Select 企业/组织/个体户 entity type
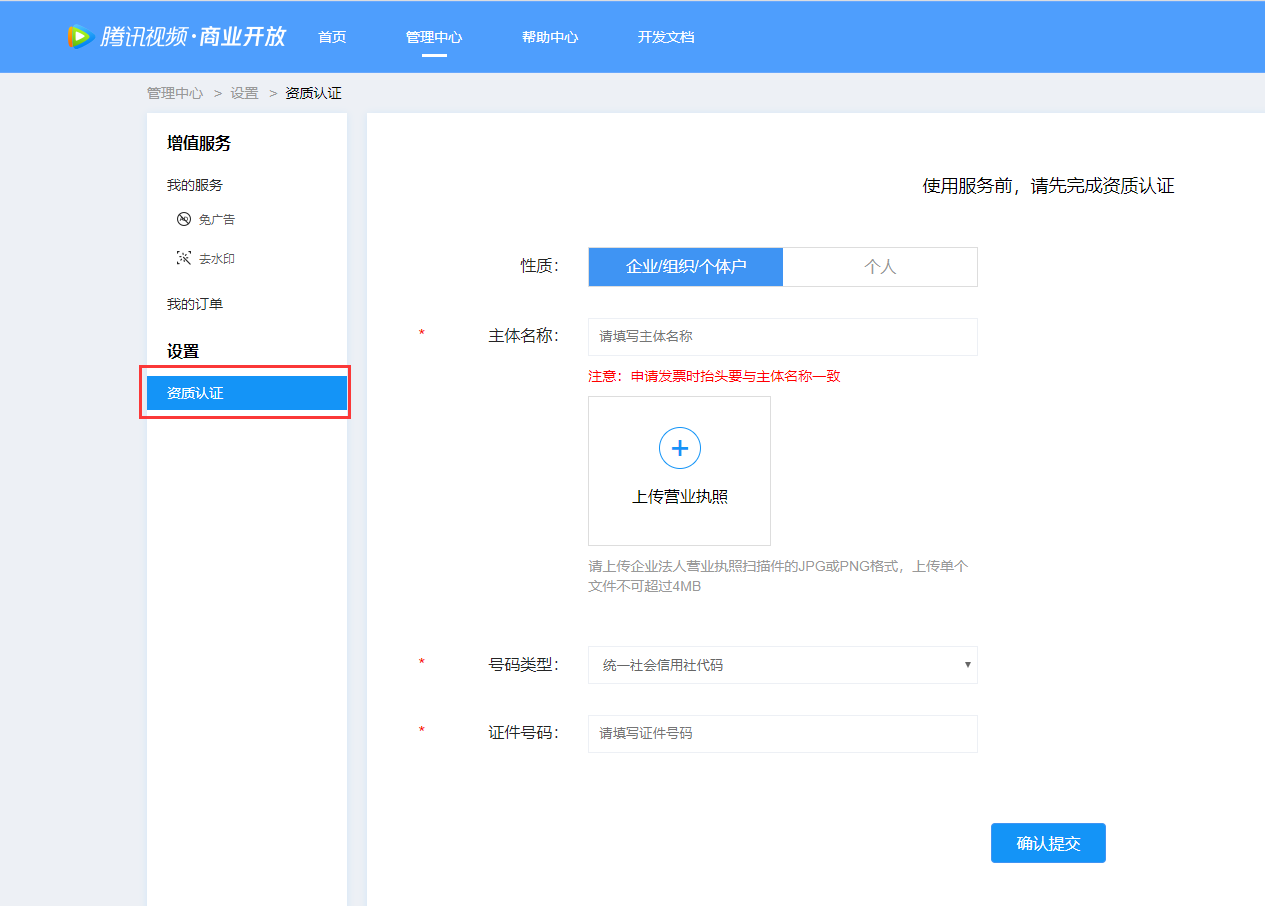This screenshot has width=1265, height=906. click(x=685, y=267)
